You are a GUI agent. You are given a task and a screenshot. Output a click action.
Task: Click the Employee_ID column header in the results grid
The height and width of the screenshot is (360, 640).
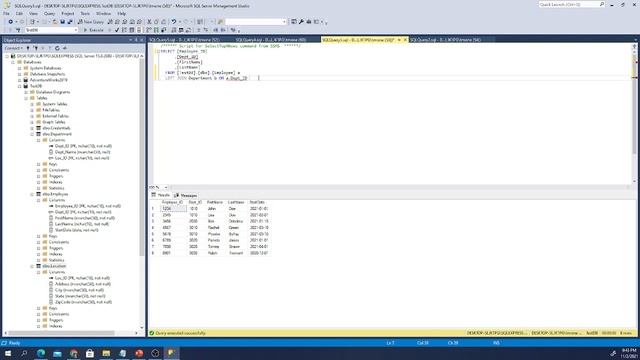(173, 202)
